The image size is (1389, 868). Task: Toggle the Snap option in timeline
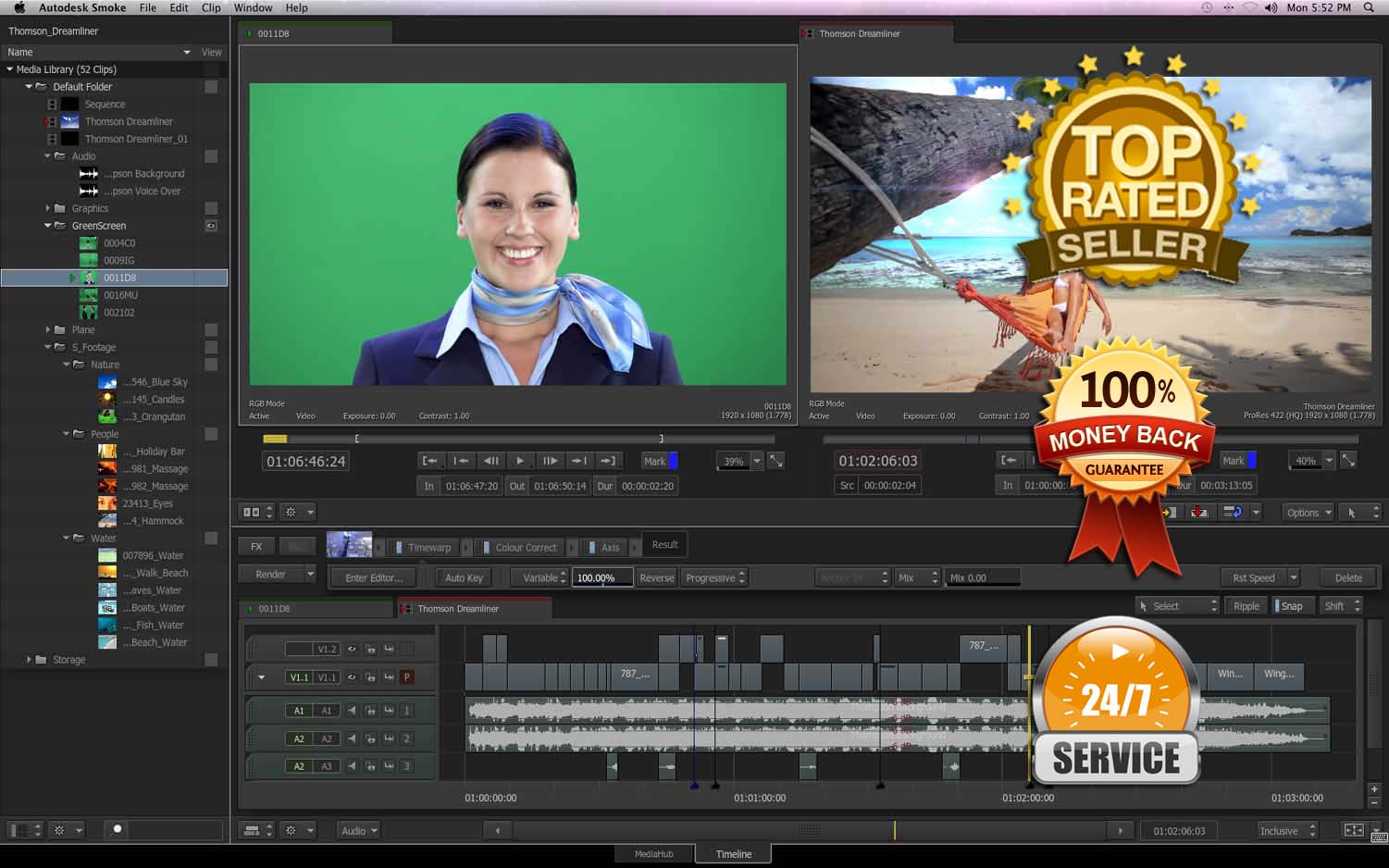click(1290, 606)
